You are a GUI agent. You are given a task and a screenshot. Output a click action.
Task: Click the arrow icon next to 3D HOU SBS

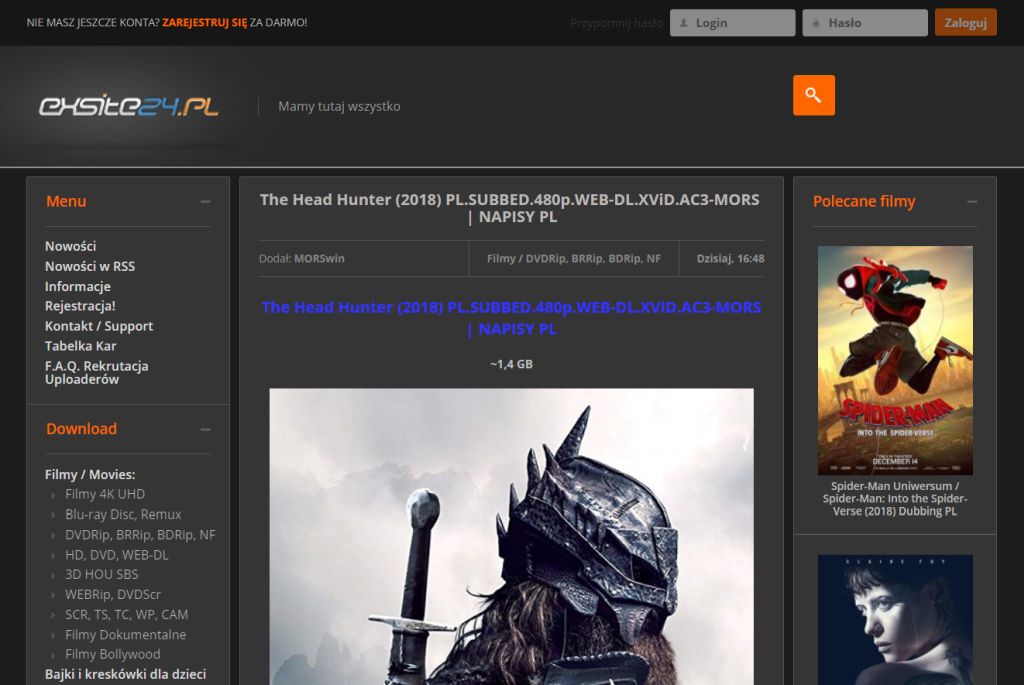[x=53, y=574]
